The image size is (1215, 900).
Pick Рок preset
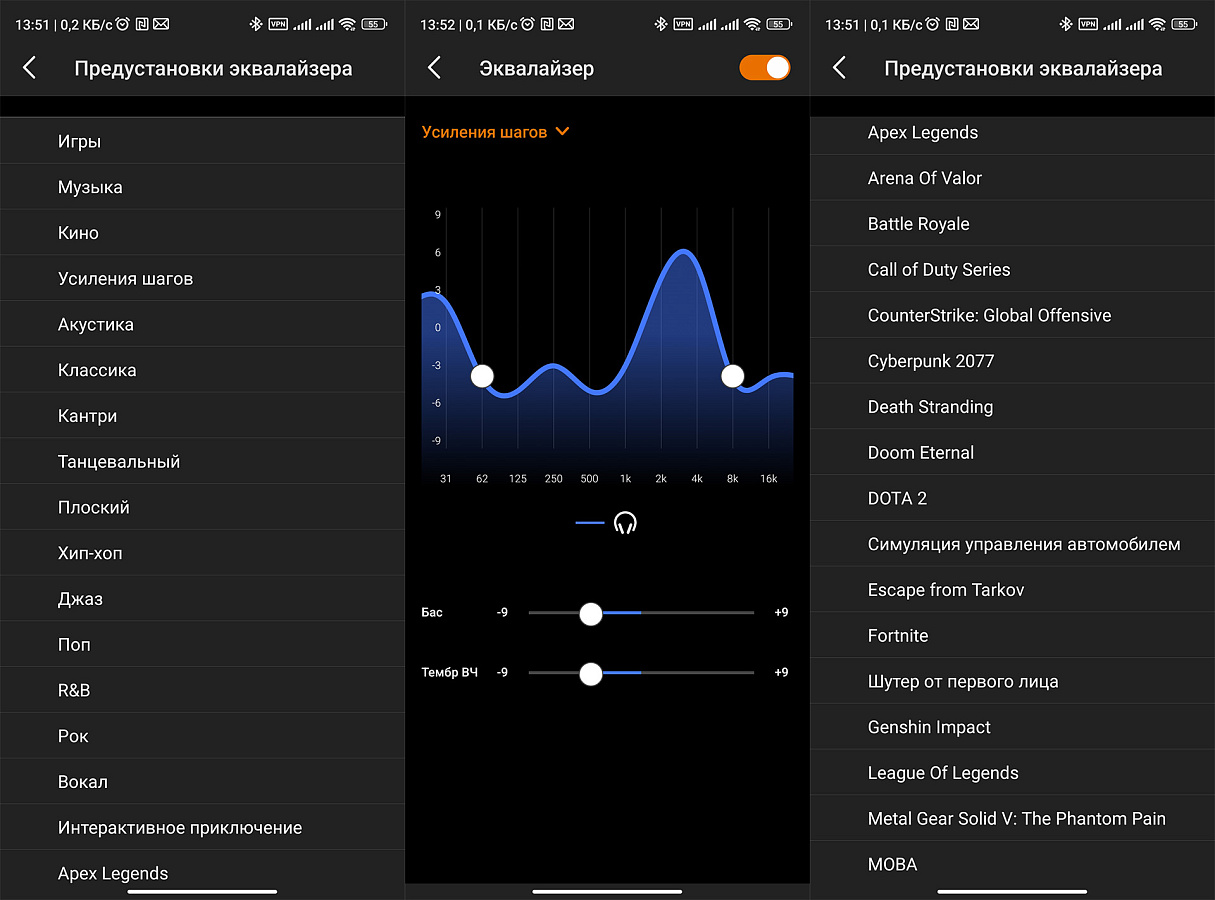[x=202, y=736]
